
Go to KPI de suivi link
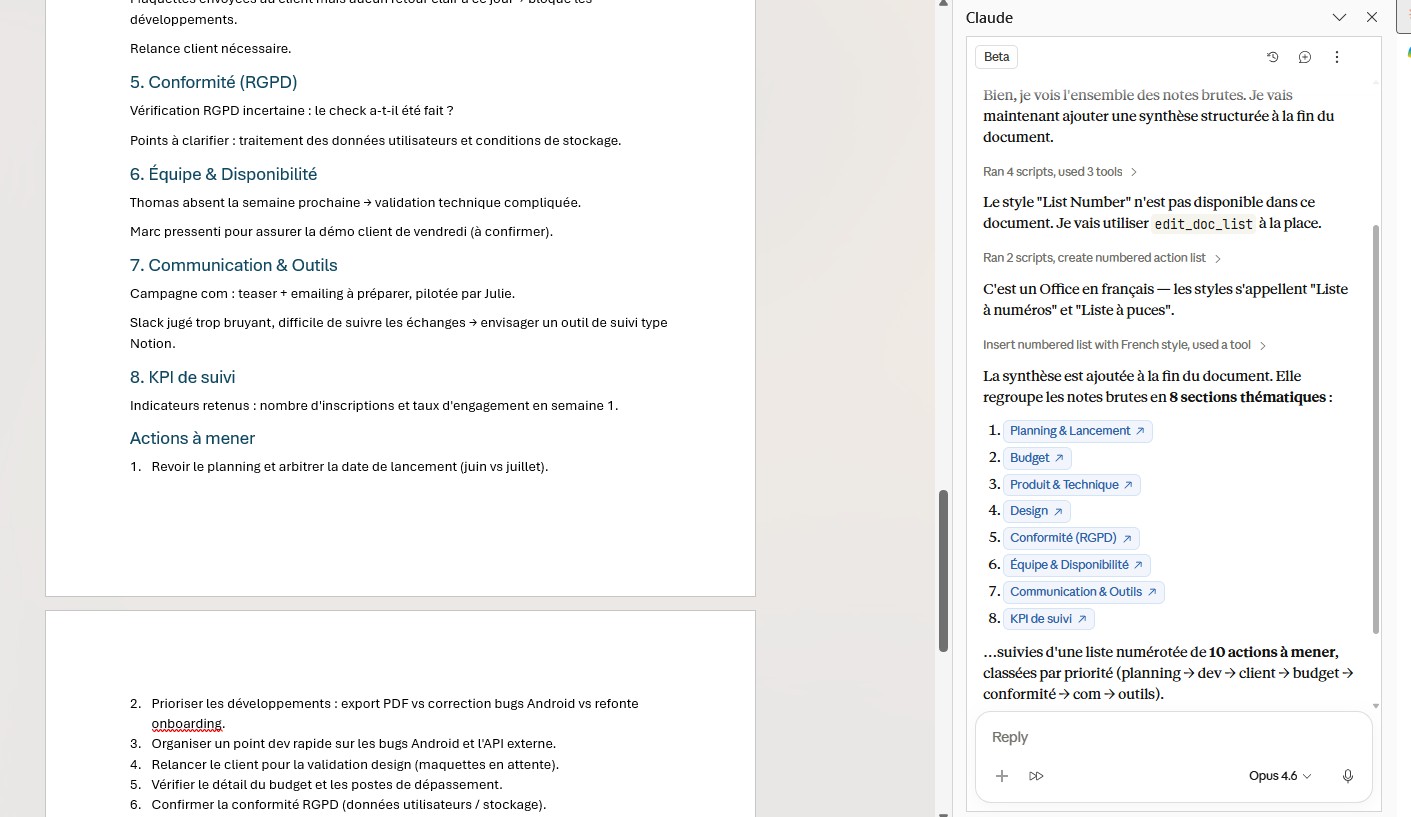(1048, 619)
